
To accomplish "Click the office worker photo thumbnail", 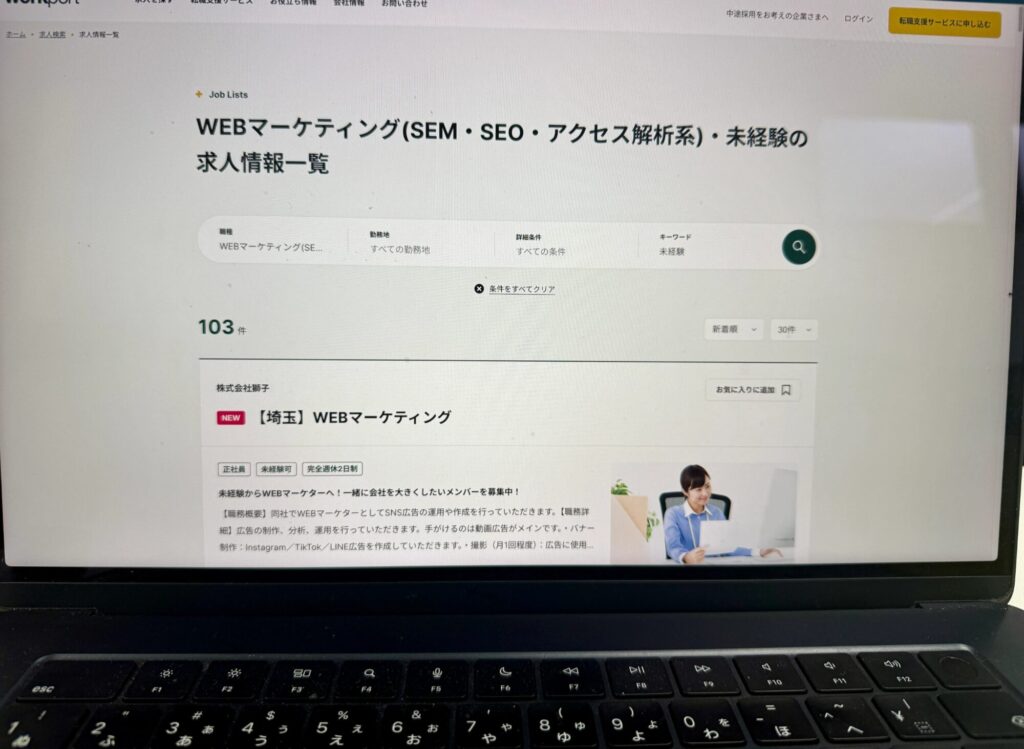I will tap(704, 513).
